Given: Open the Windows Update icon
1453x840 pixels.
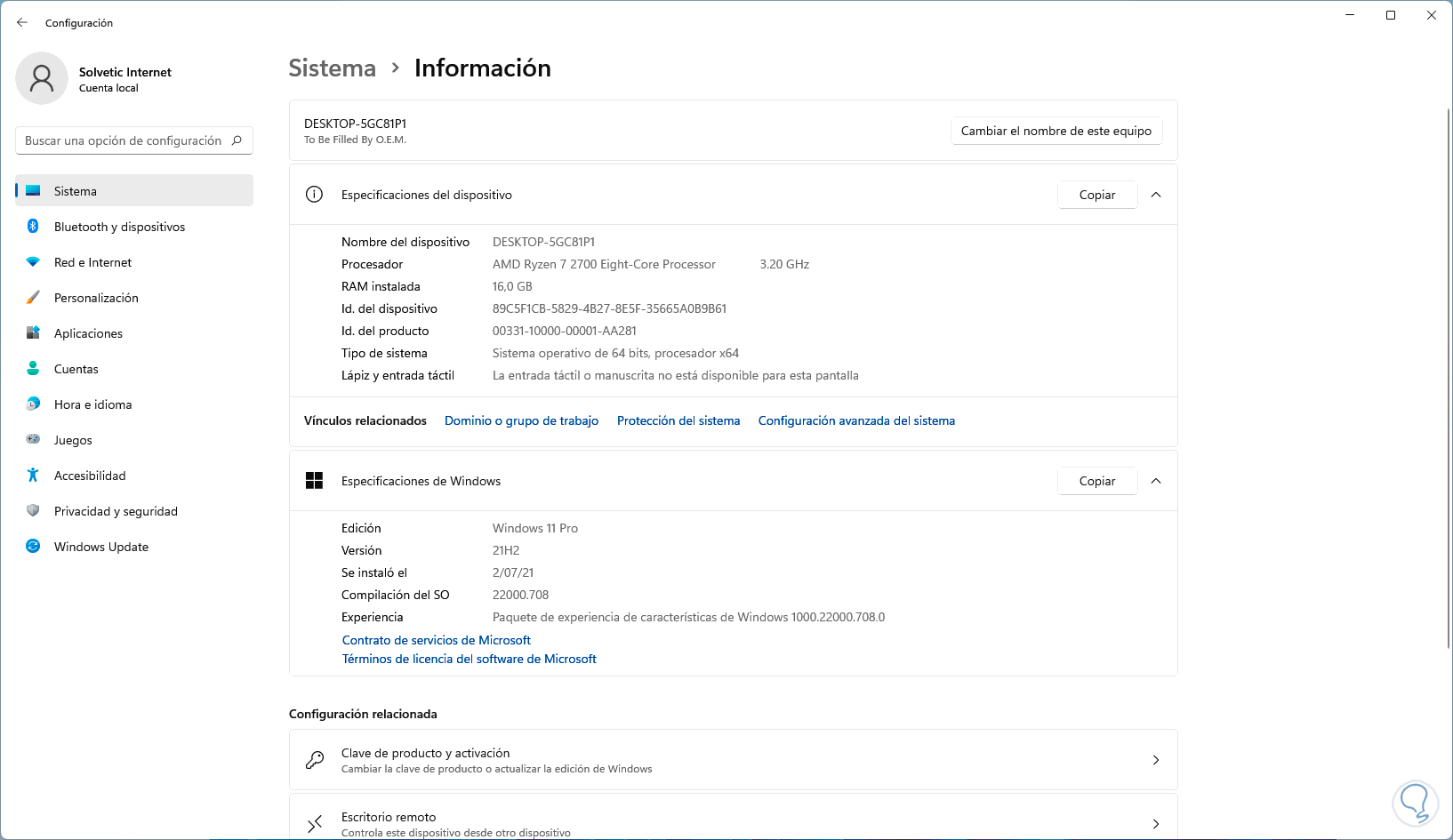Looking at the screenshot, I should tap(33, 547).
